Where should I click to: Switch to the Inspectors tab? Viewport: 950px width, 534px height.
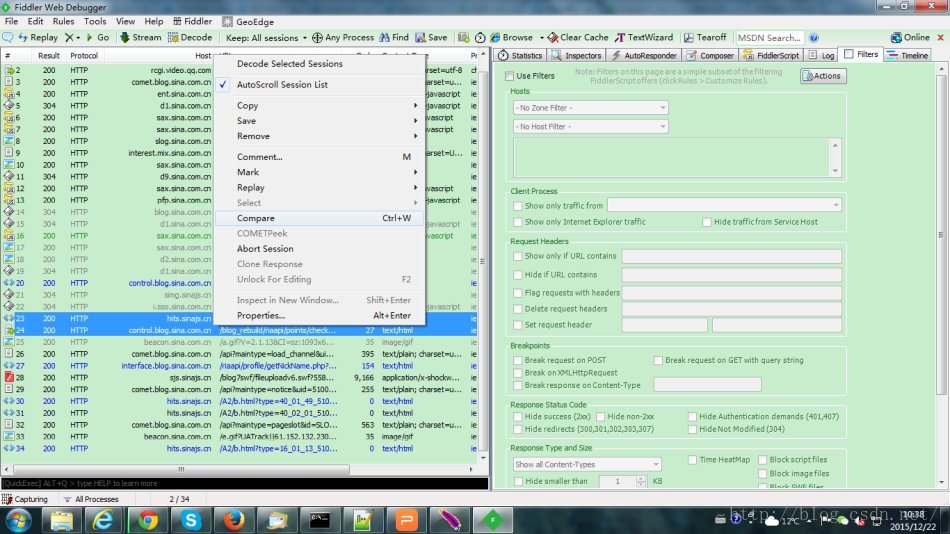point(577,55)
